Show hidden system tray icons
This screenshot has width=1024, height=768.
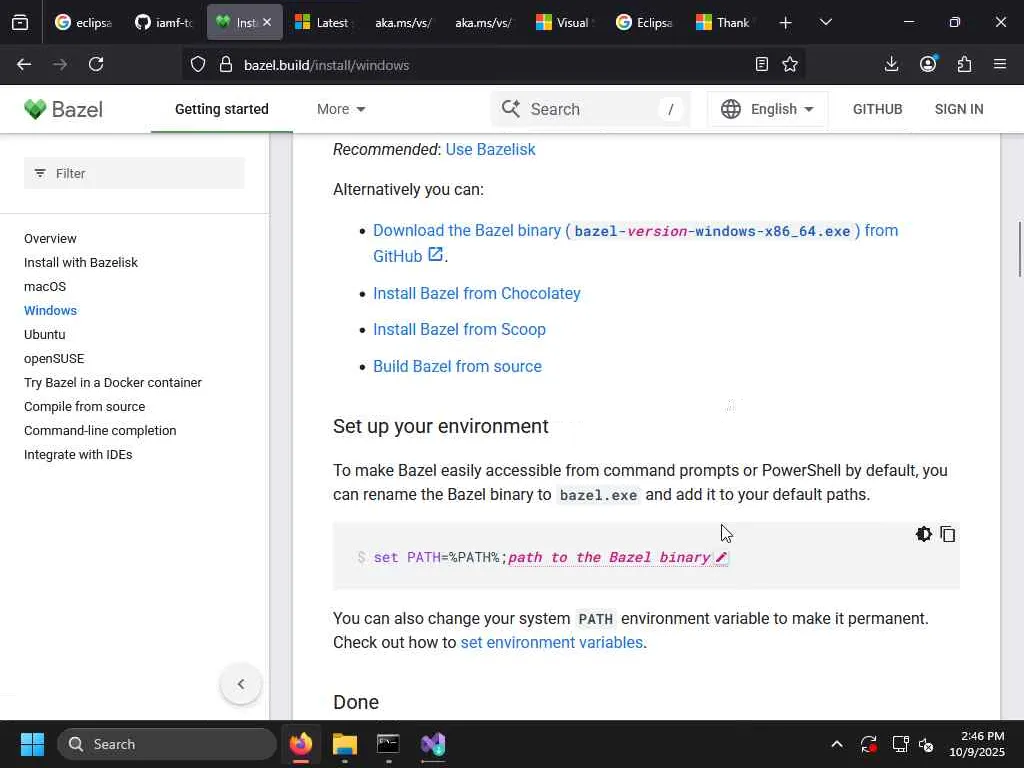837,744
